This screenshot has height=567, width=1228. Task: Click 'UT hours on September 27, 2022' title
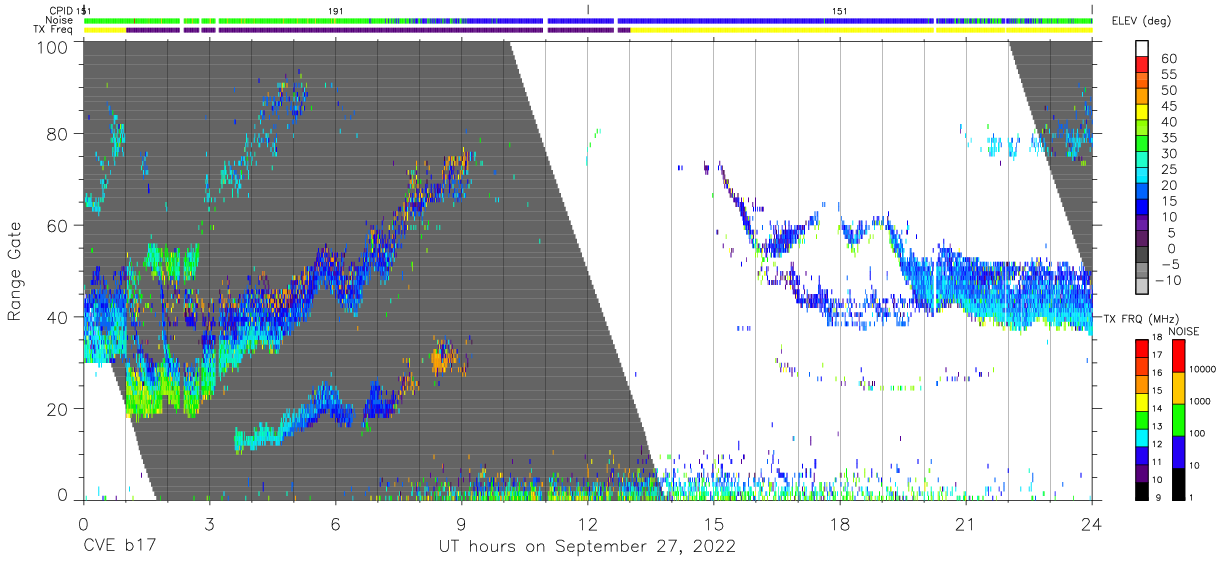tap(587, 546)
